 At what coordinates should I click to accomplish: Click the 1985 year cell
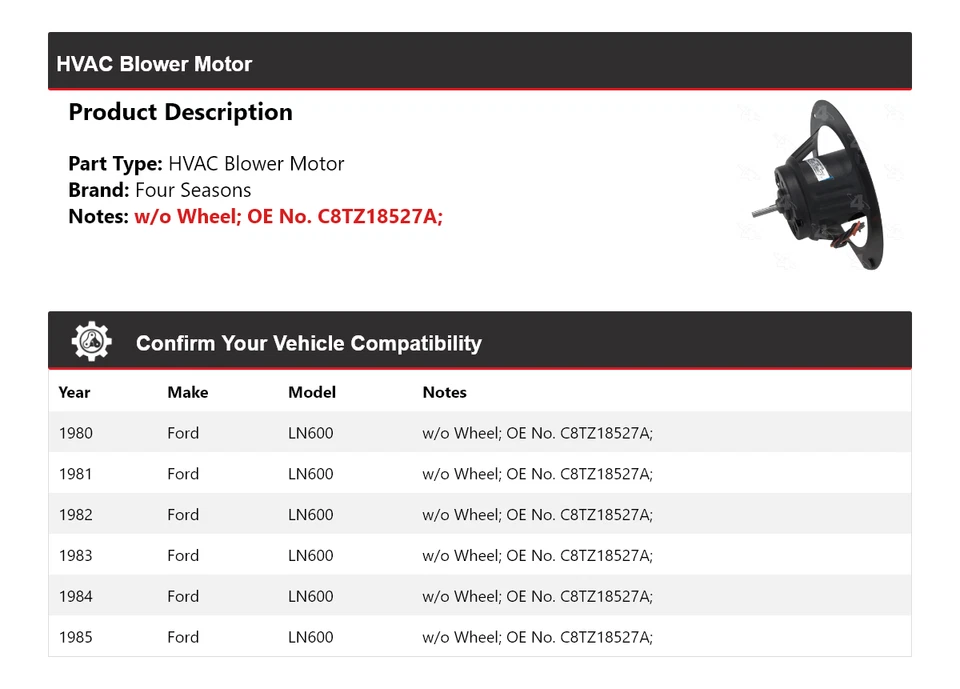(x=75, y=637)
